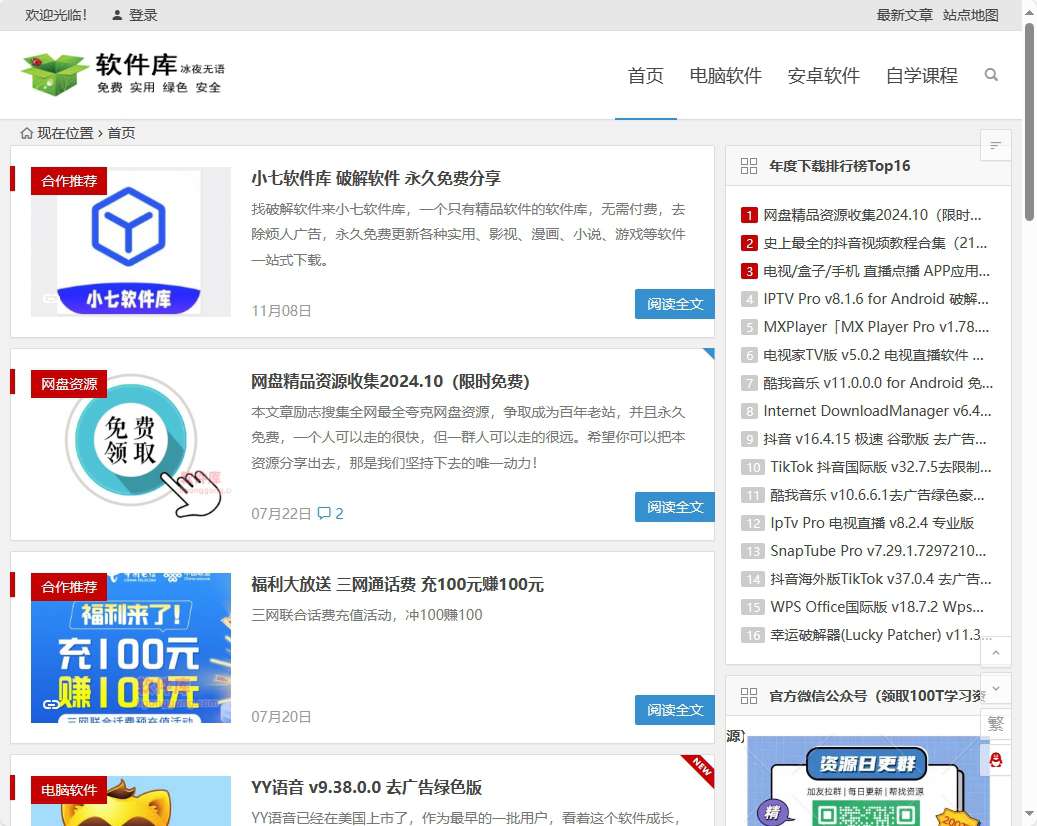Click the QQ penguin contact icon
Screen dimensions: 1037x826
(995, 760)
